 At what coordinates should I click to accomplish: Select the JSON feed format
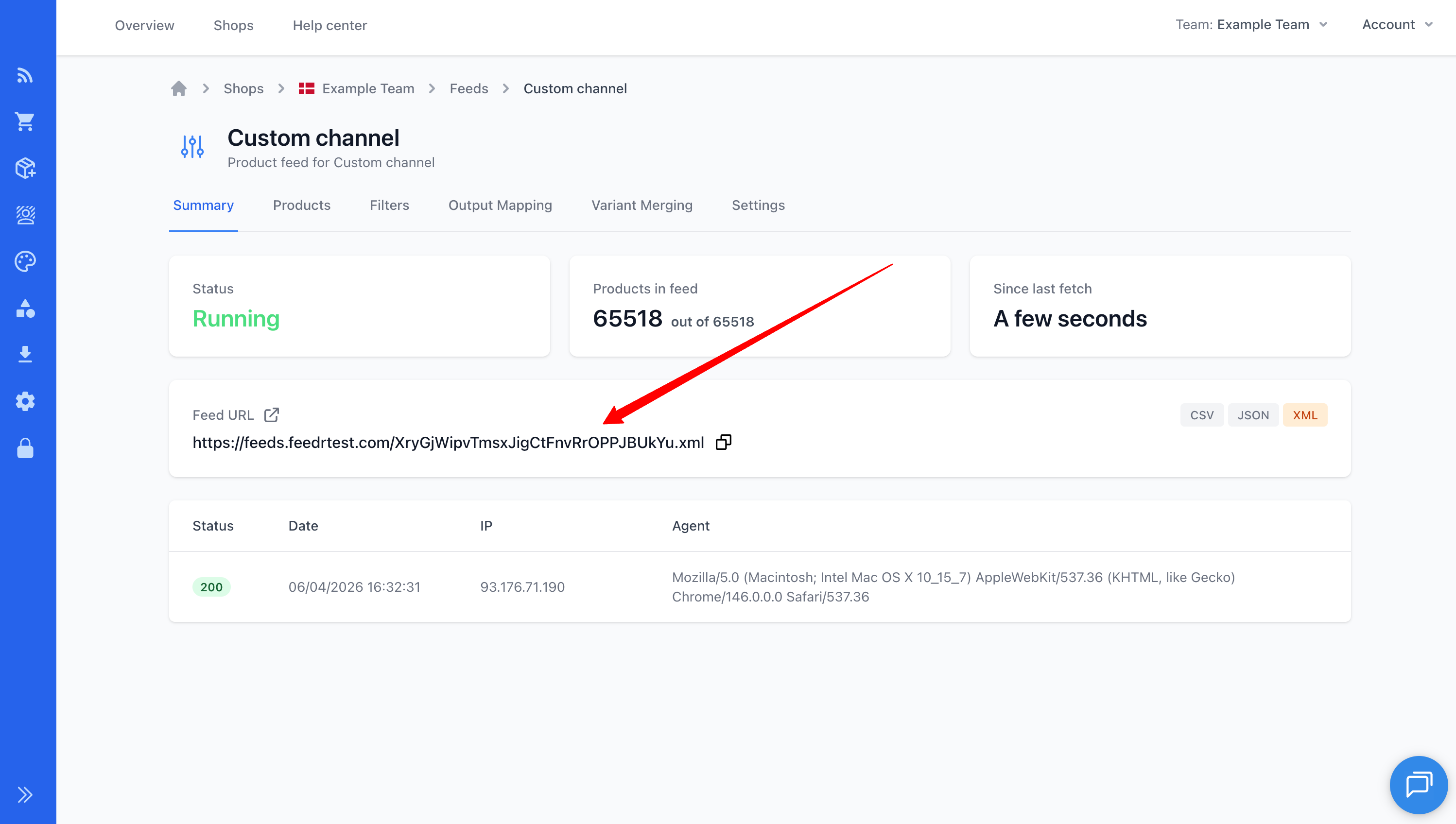point(1253,414)
